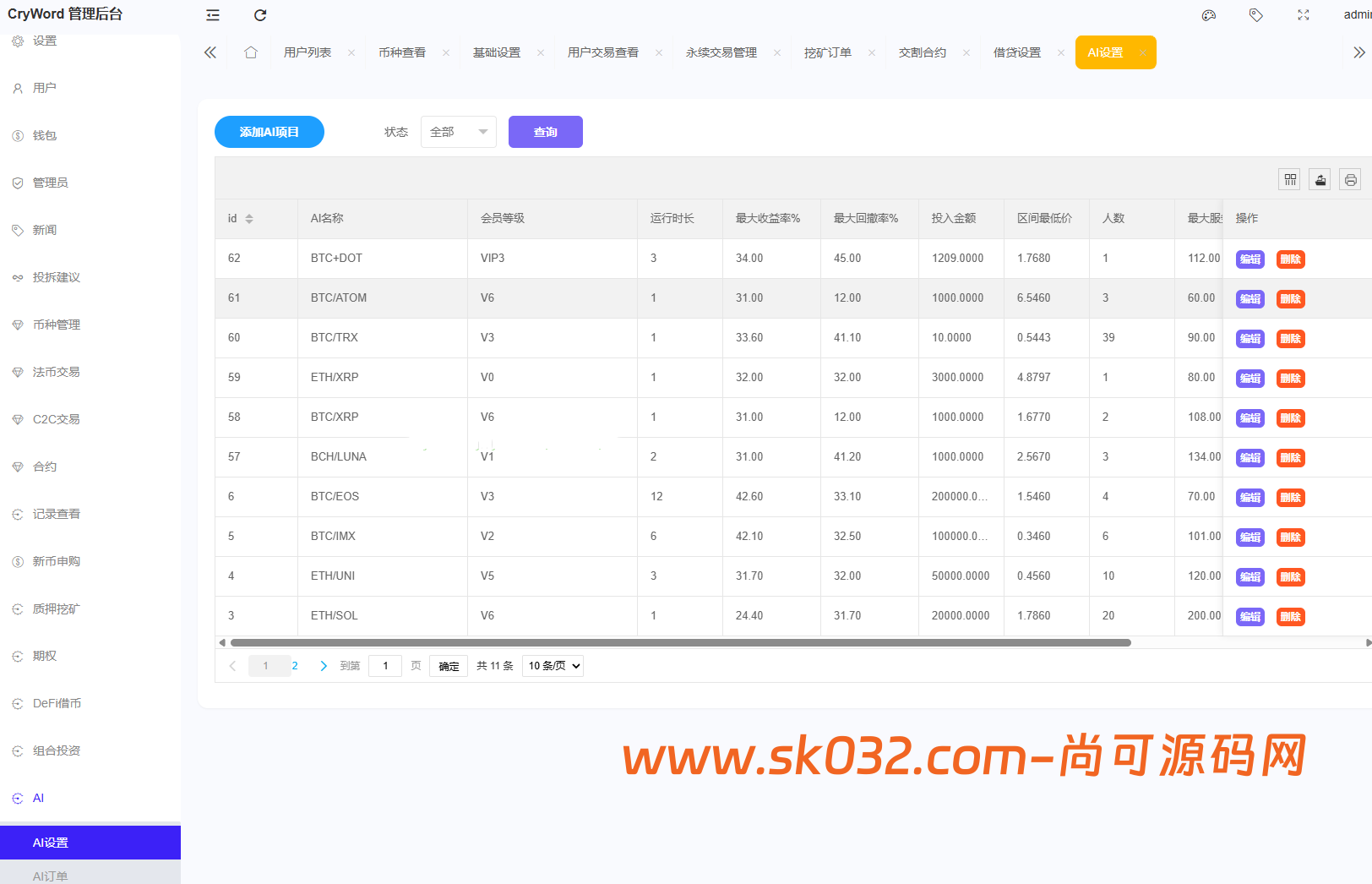Open the 状态 dropdown showing 全部
This screenshot has height=884, width=1372.
(459, 132)
